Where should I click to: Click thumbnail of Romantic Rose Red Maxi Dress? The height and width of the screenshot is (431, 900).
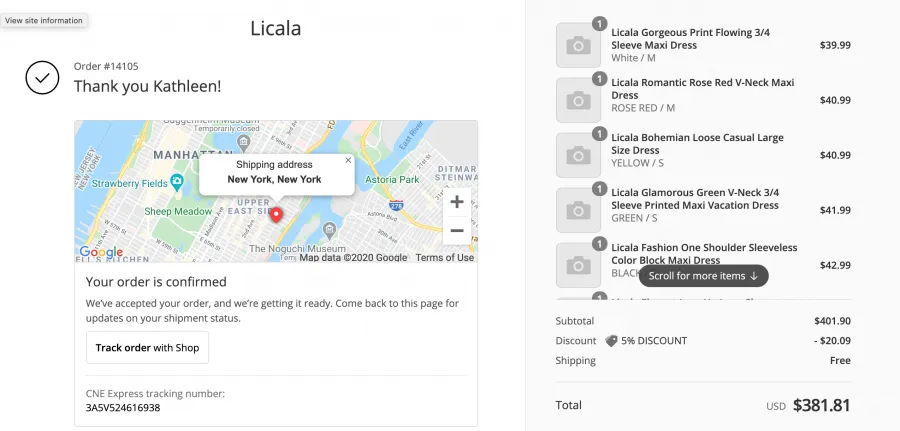pyautogui.click(x=578, y=100)
